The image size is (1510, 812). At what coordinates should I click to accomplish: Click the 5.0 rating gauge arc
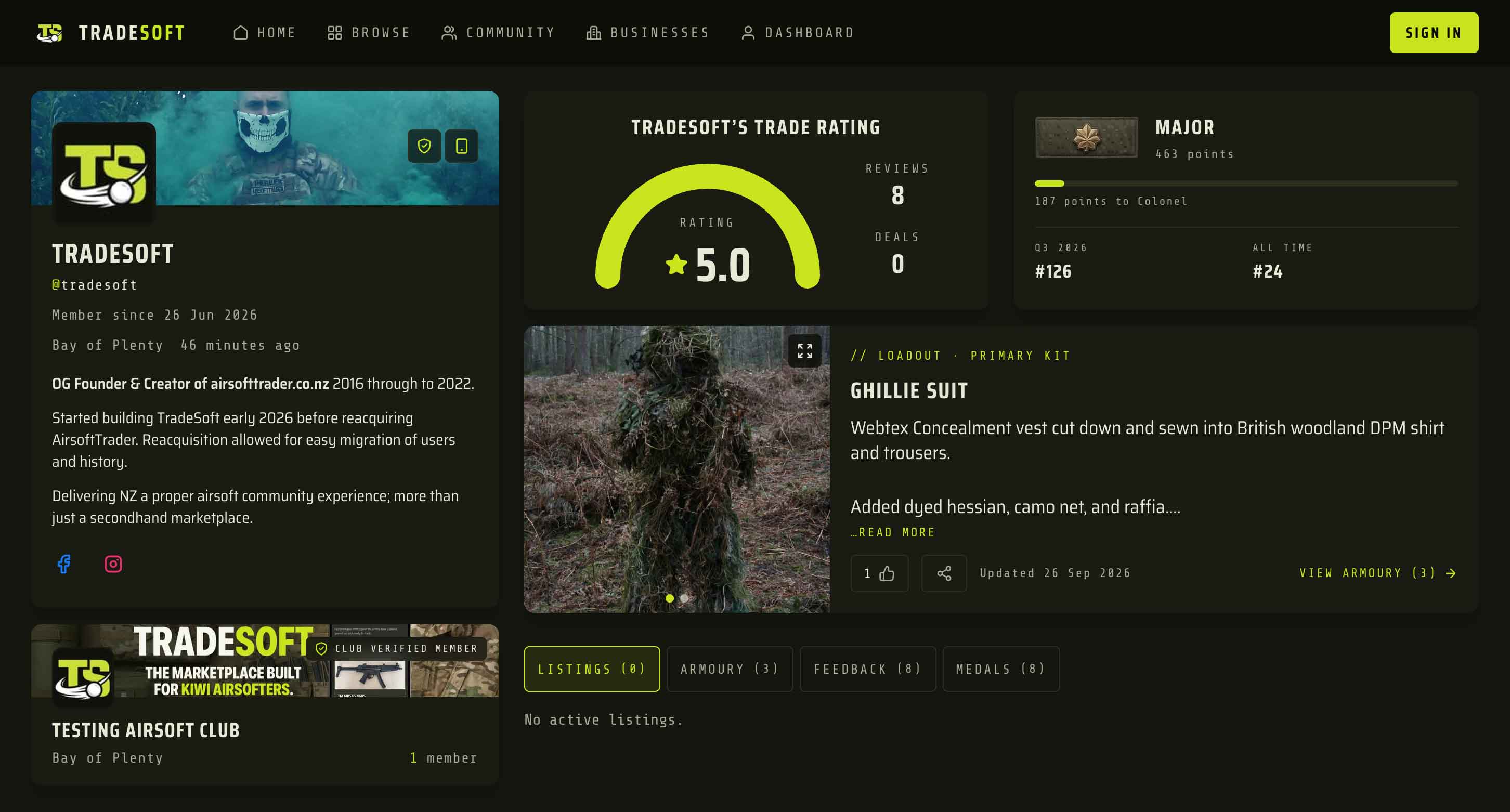click(707, 226)
